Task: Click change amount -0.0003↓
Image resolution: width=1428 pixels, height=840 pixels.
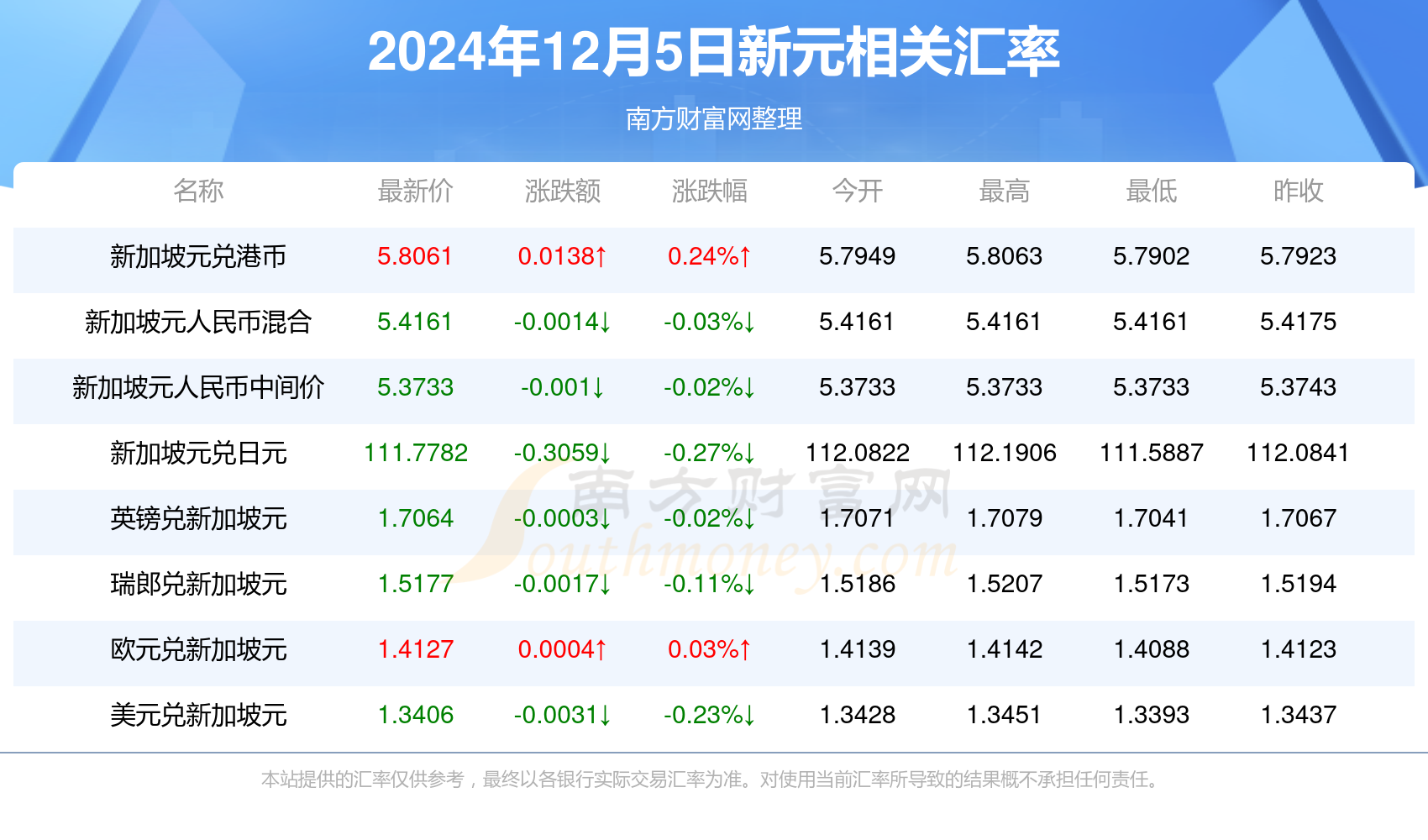Action: click(x=563, y=518)
